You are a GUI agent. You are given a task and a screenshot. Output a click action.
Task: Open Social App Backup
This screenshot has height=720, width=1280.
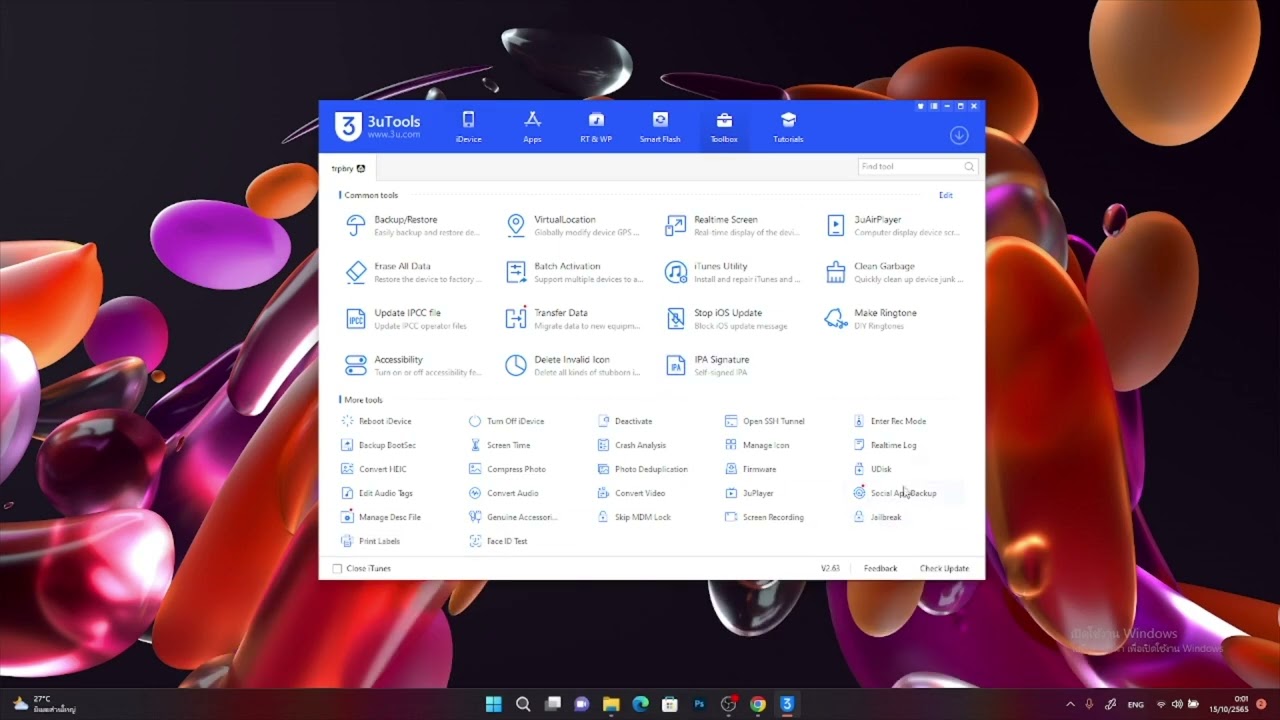896,493
